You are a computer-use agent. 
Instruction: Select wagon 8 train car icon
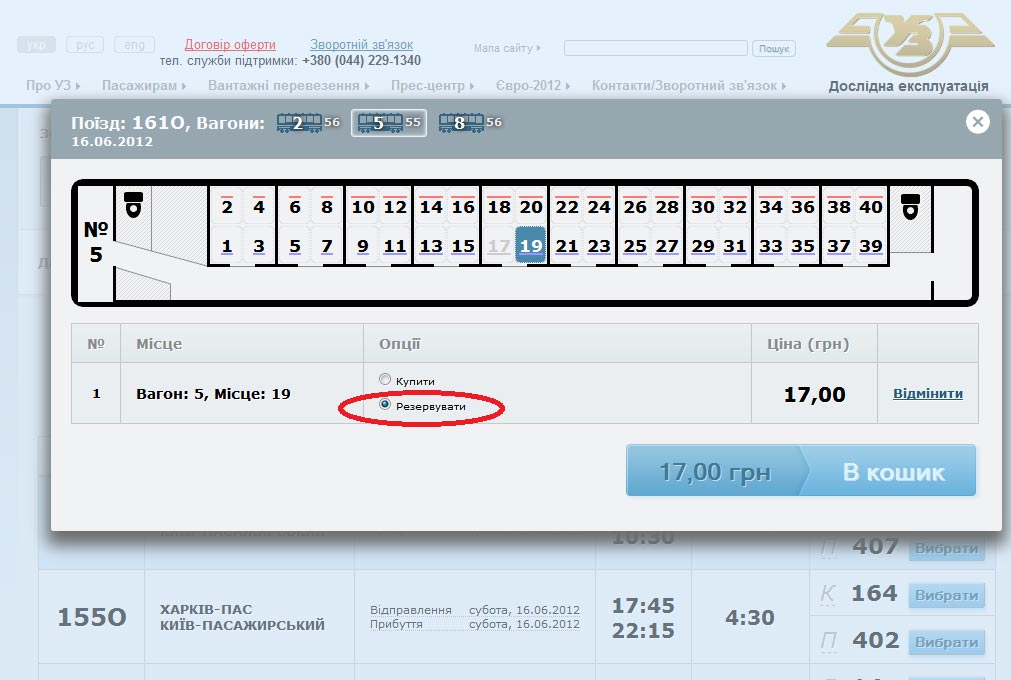pos(460,123)
